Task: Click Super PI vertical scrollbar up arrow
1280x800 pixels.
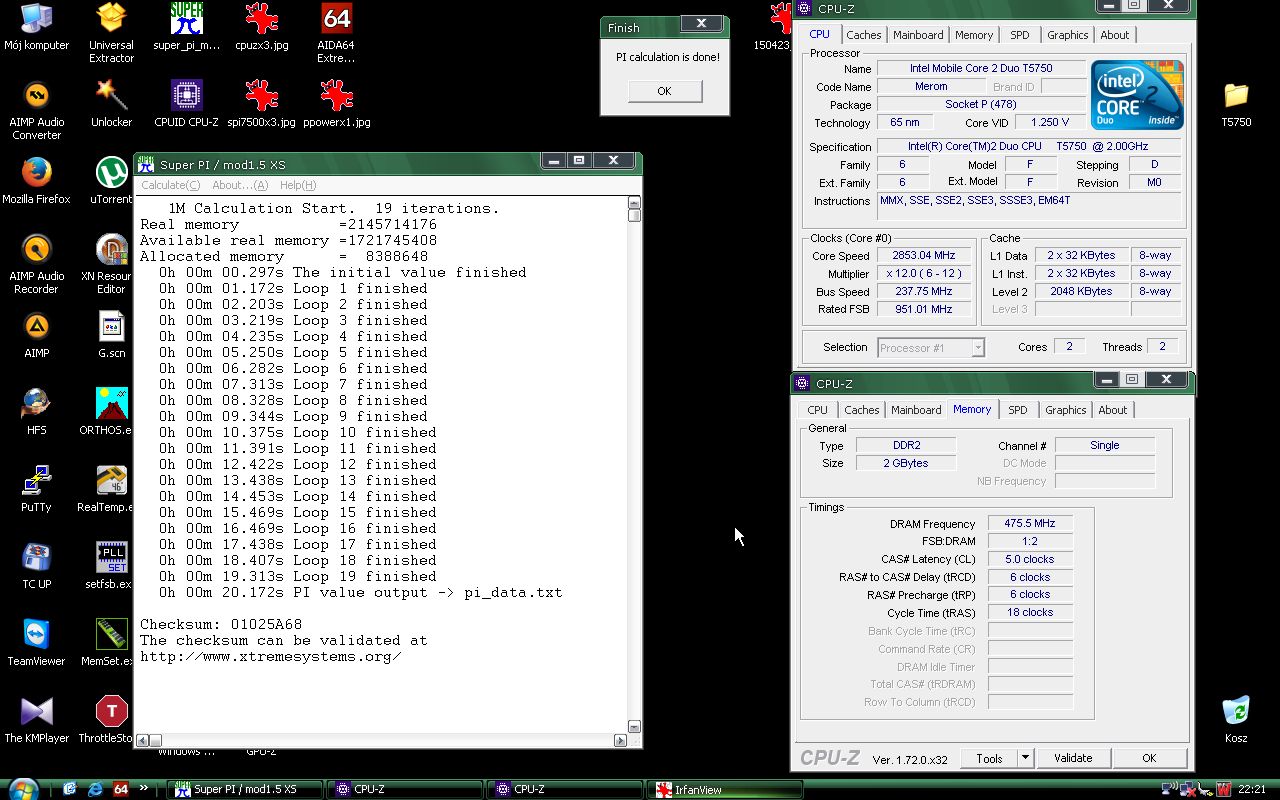Action: click(x=634, y=202)
